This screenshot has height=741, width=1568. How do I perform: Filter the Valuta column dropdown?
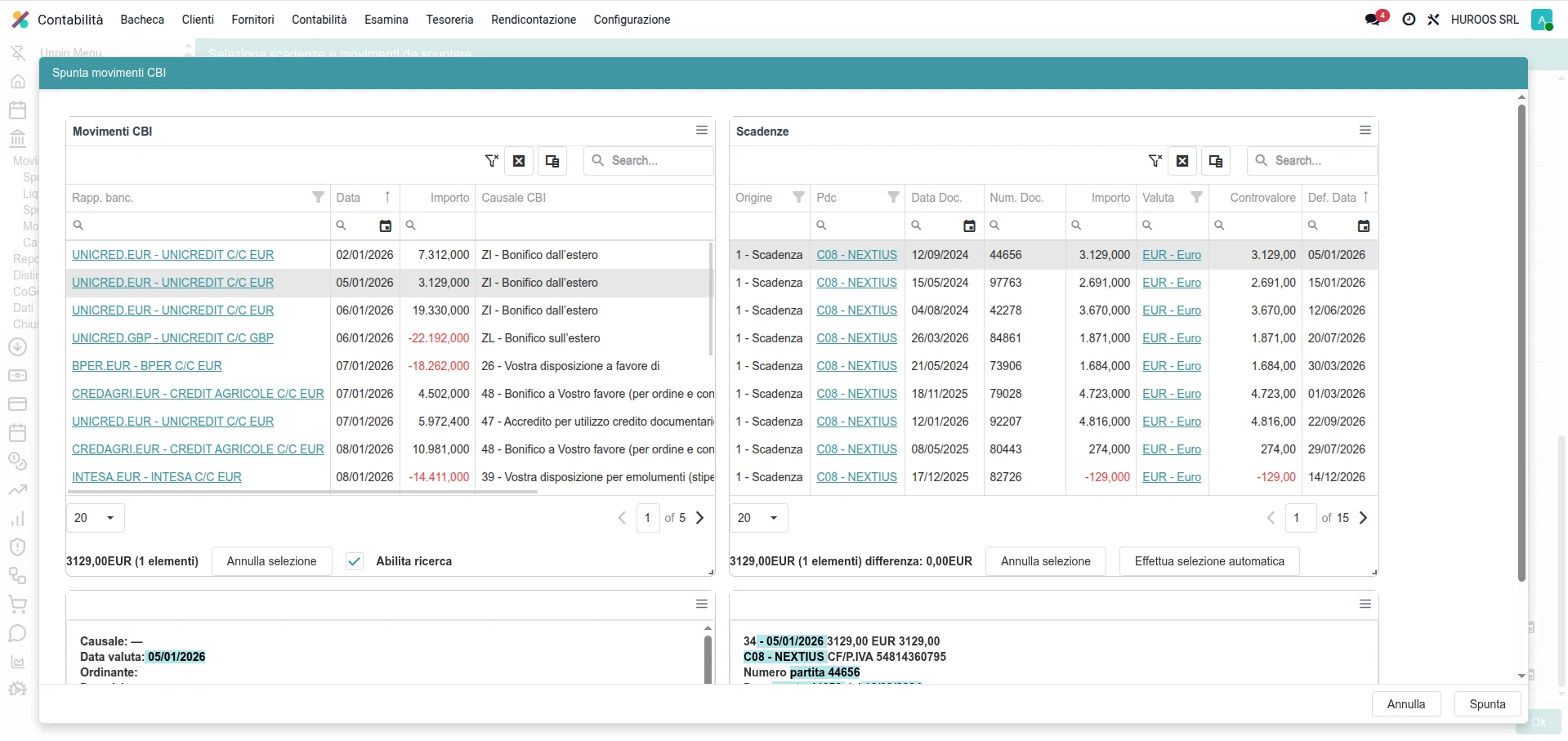pyautogui.click(x=1196, y=197)
